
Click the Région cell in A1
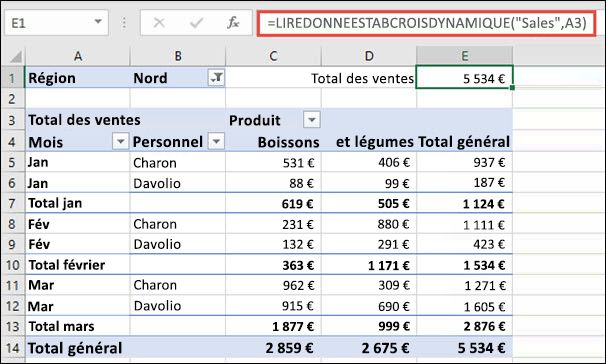pos(78,78)
